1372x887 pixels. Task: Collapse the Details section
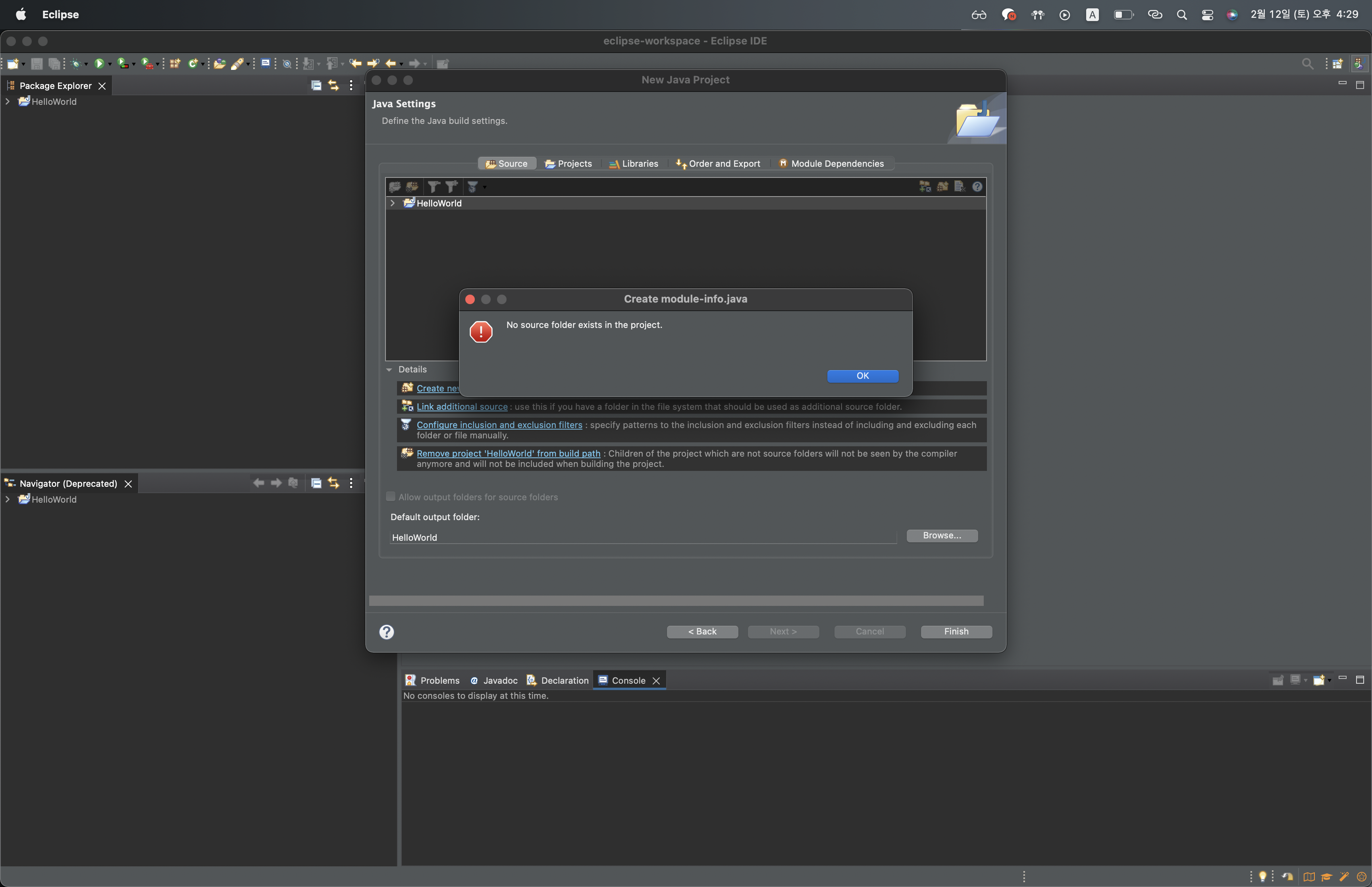pyautogui.click(x=389, y=370)
